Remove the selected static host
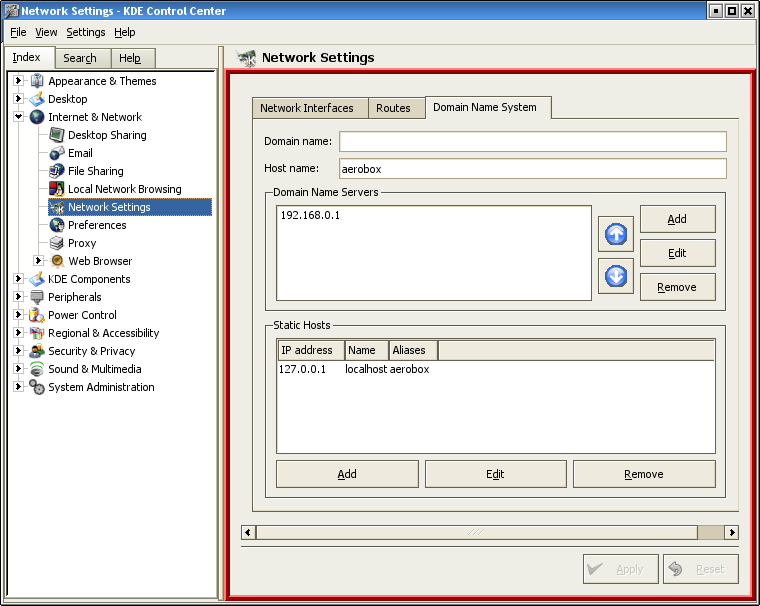This screenshot has width=760, height=606. pos(644,474)
